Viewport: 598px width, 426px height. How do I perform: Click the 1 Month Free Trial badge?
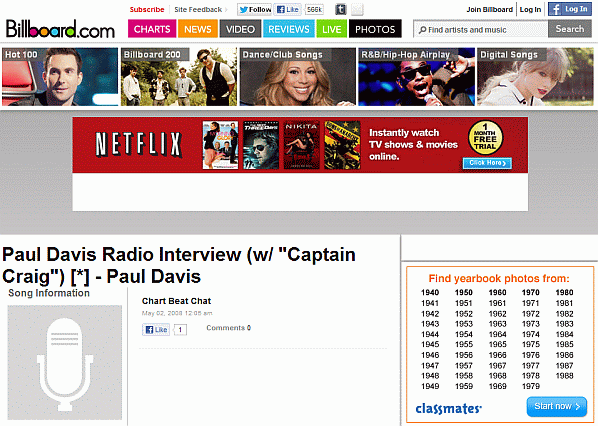point(485,138)
